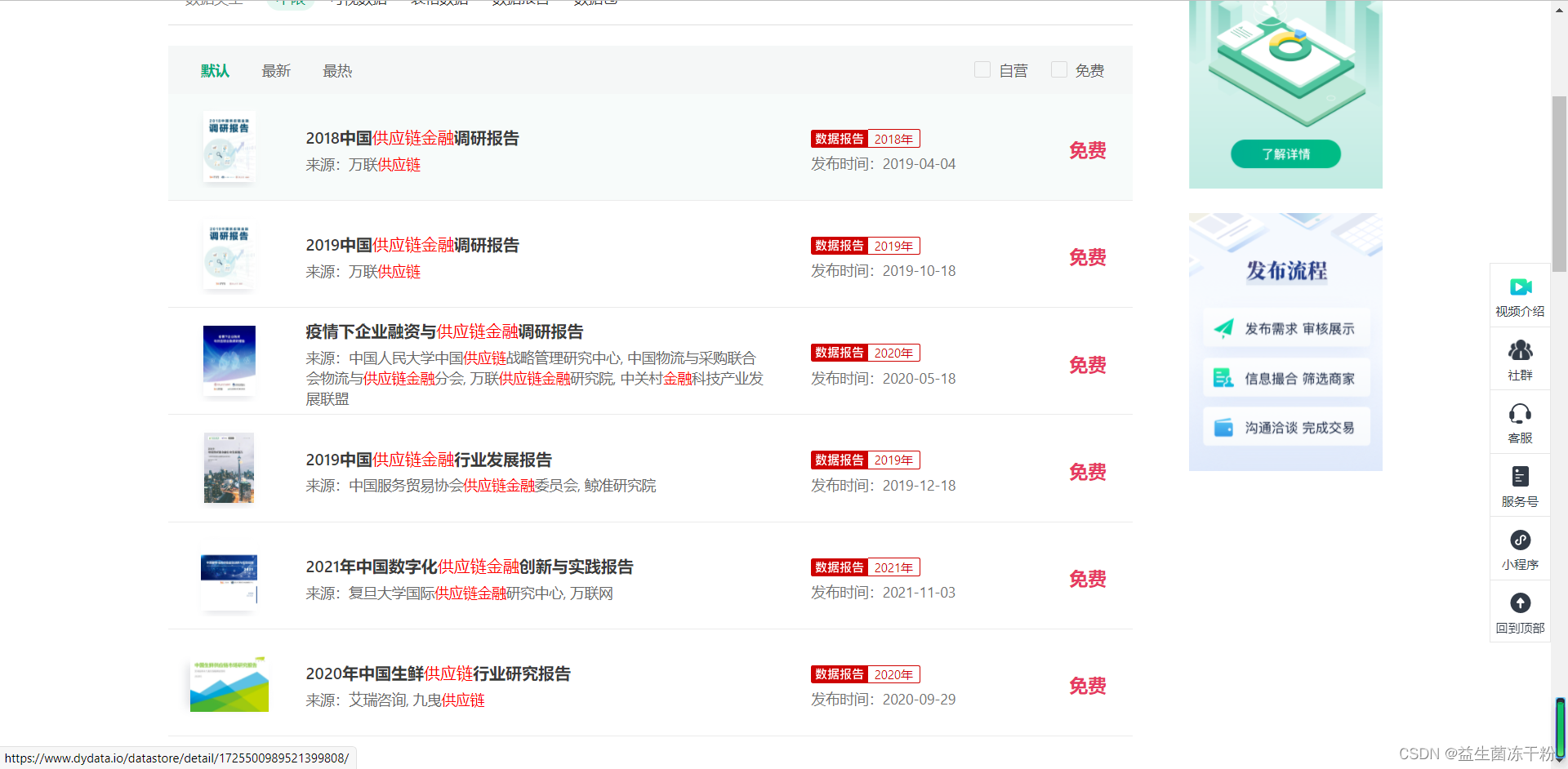Open the 服务号 icon
The width and height of the screenshot is (1568, 769).
(1520, 476)
